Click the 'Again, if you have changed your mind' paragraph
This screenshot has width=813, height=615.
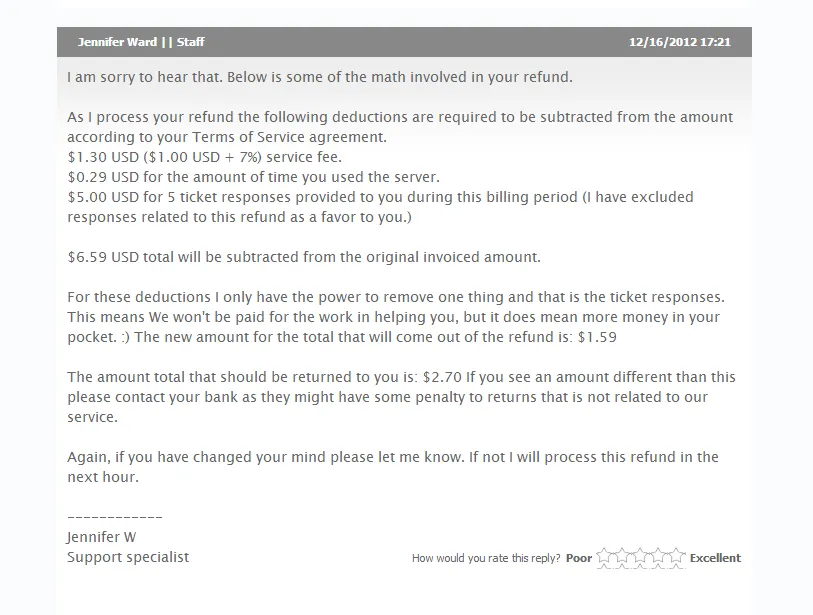[393, 467]
